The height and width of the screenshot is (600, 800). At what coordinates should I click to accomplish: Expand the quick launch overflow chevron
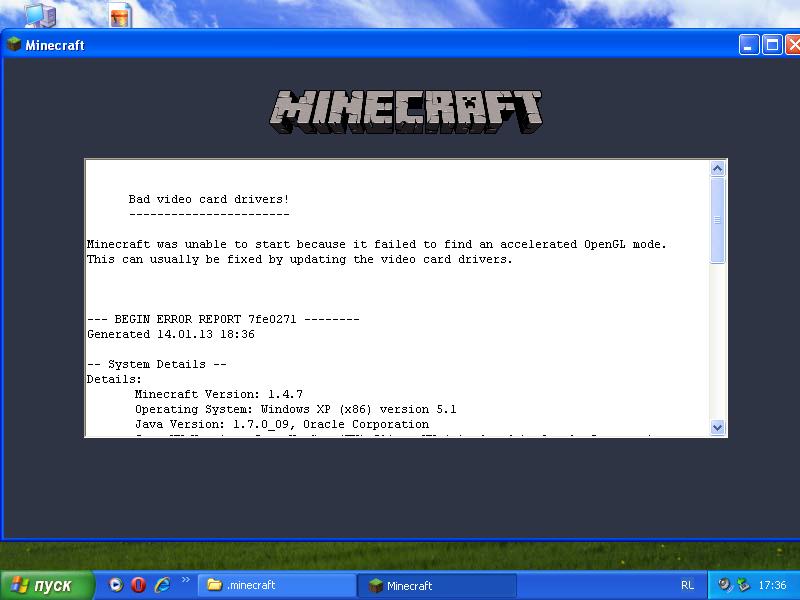pos(186,580)
